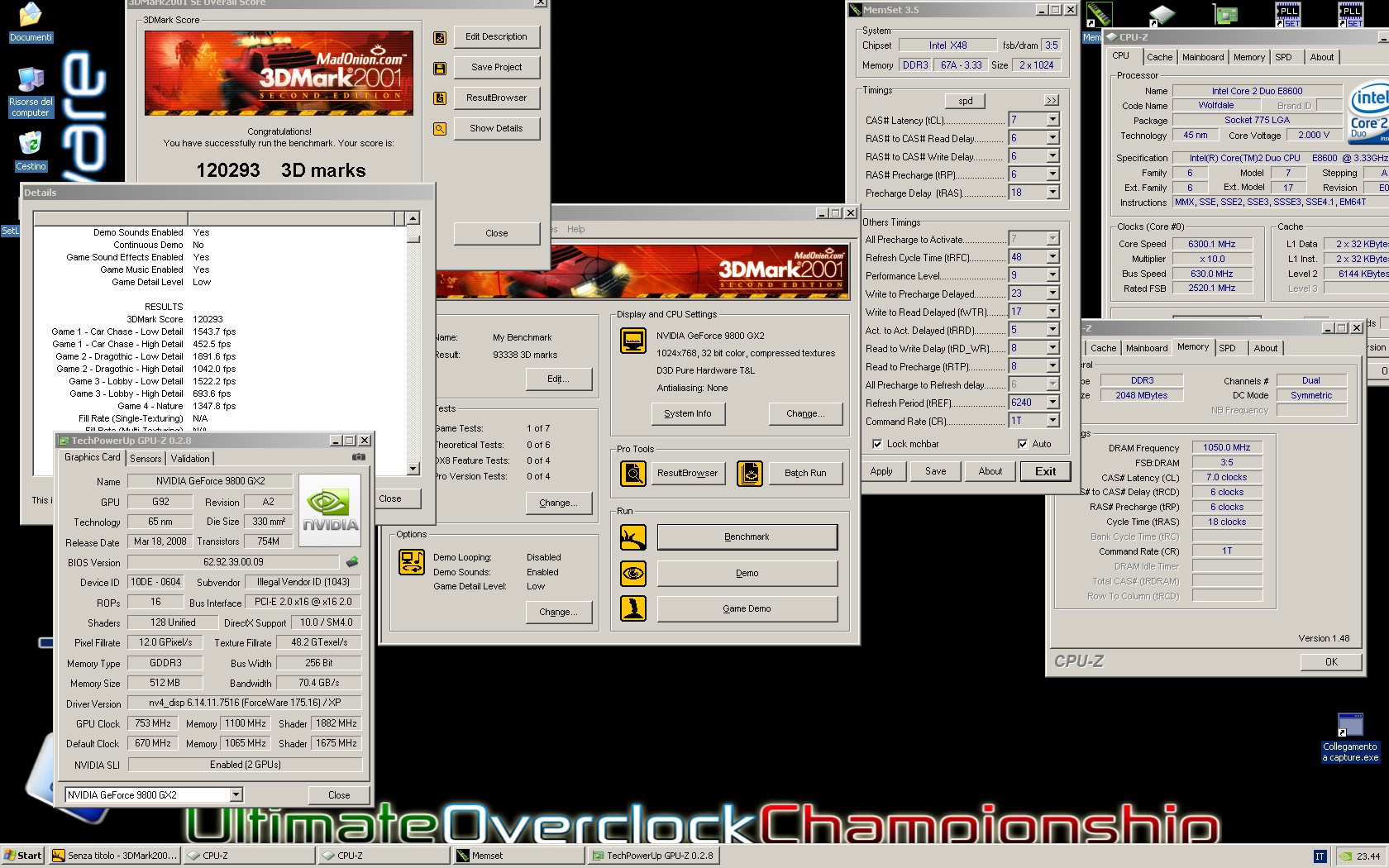Screen dimensions: 1389x868
Task: Open the Help menu in 3DMark2001
Action: (x=575, y=230)
